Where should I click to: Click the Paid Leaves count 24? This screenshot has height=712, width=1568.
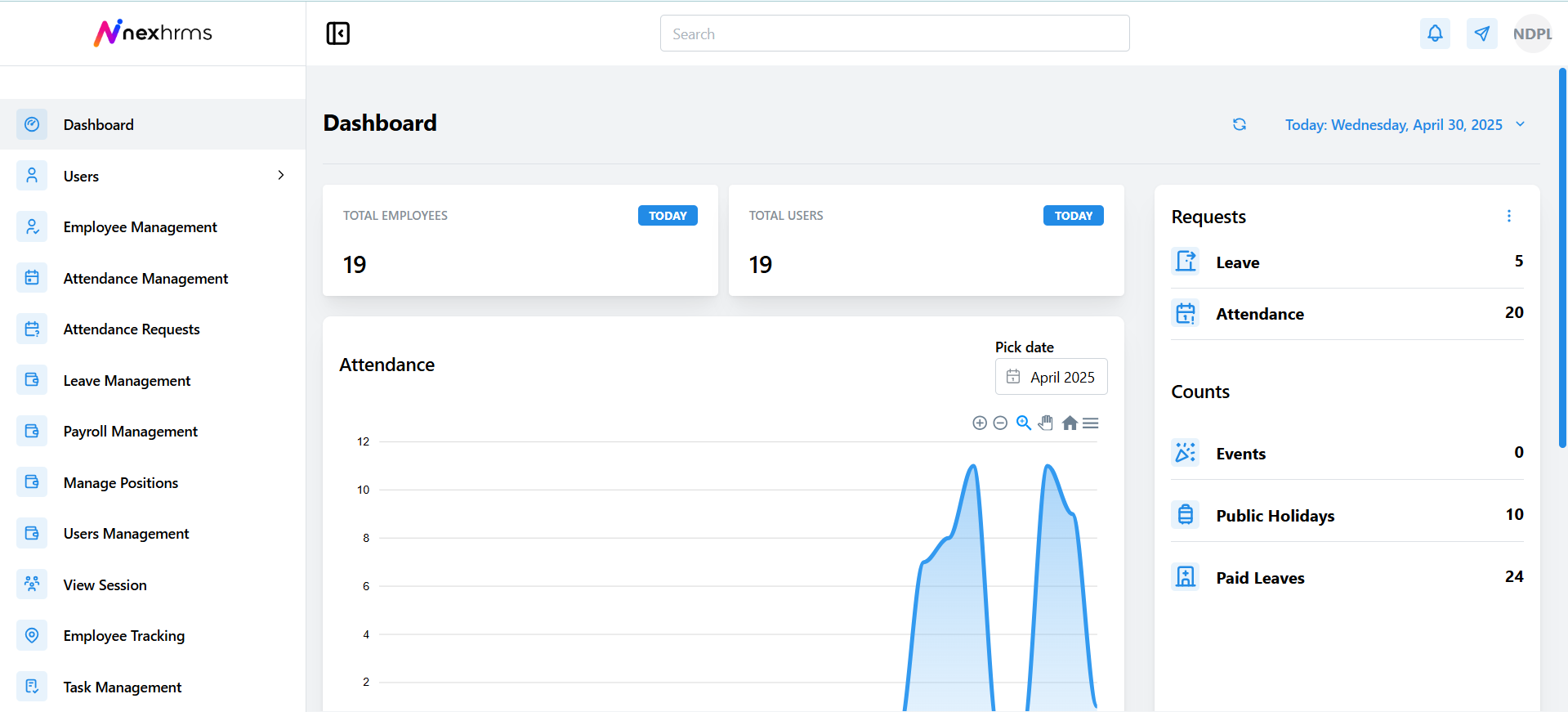pos(1514,576)
